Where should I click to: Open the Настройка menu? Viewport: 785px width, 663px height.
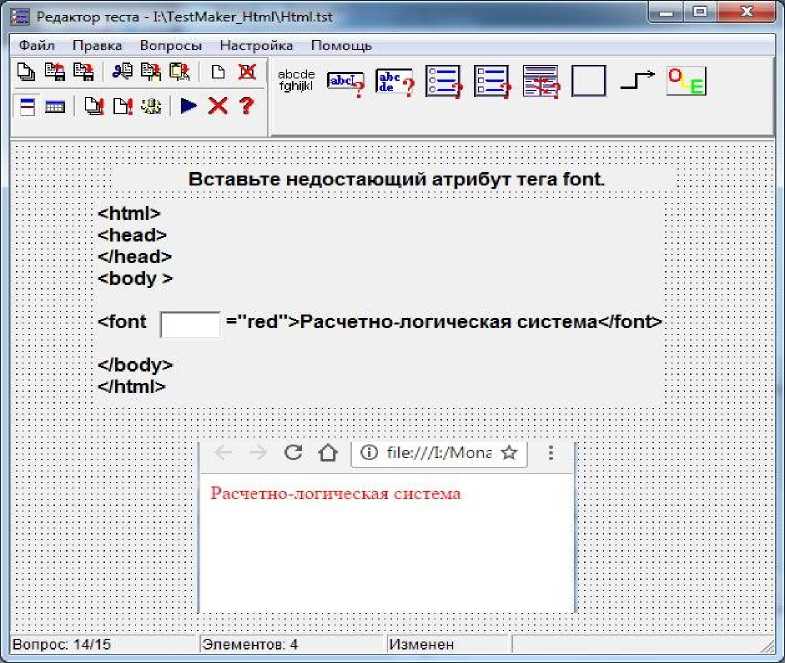pyautogui.click(x=256, y=46)
